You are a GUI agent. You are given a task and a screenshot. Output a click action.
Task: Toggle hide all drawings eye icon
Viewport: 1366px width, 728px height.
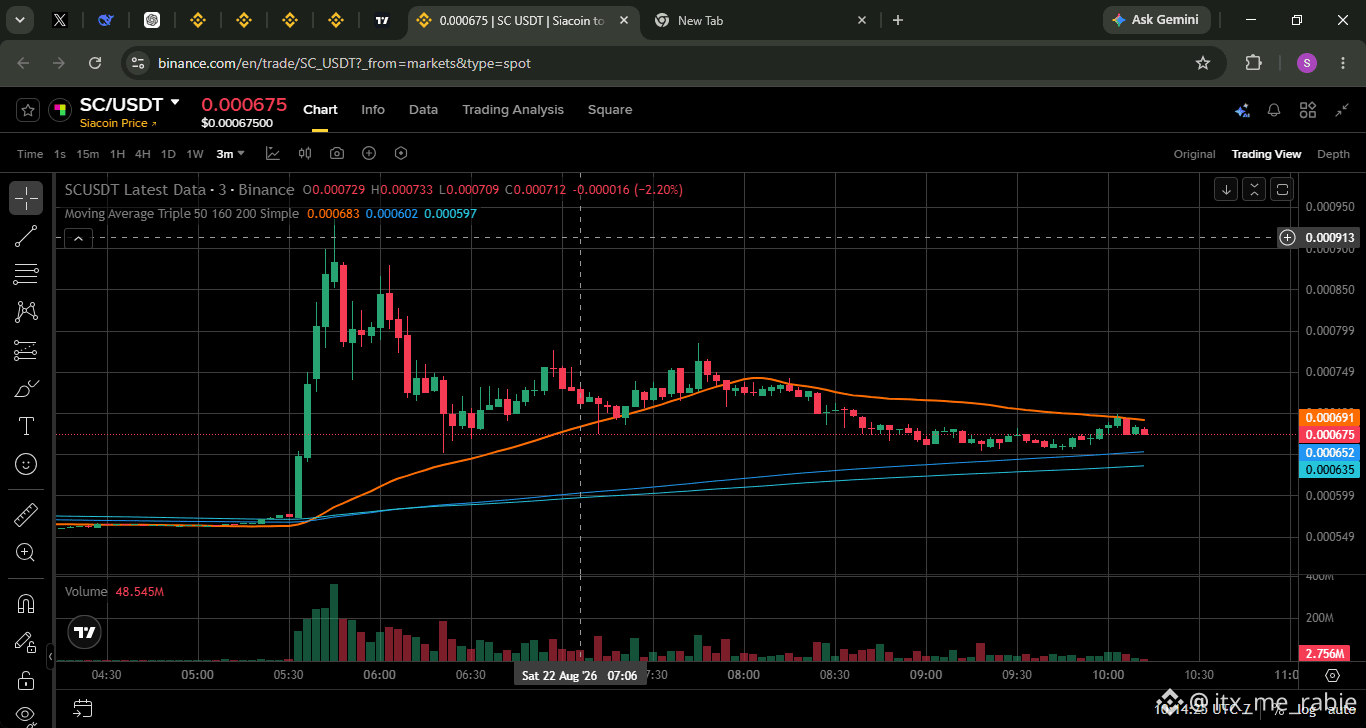pyautogui.click(x=26, y=716)
